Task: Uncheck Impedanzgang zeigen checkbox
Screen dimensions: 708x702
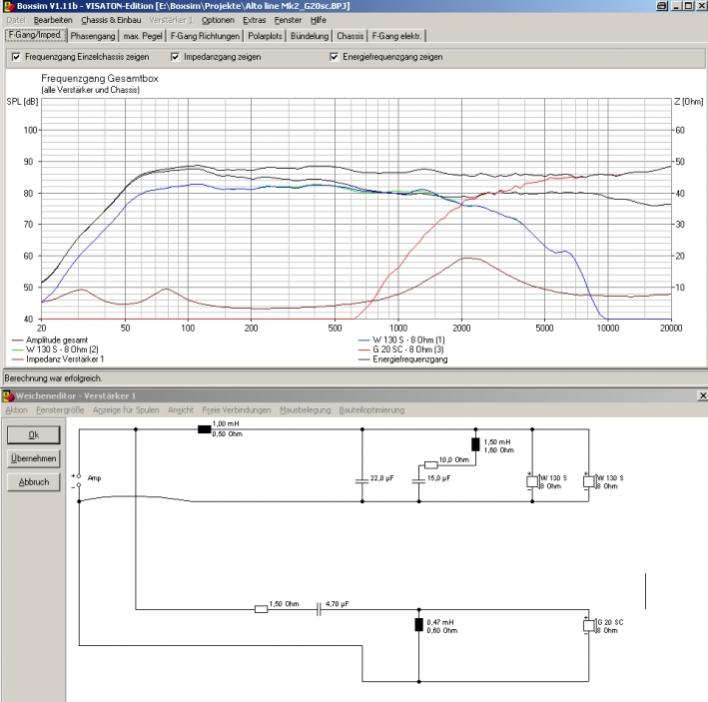Action: pos(176,57)
